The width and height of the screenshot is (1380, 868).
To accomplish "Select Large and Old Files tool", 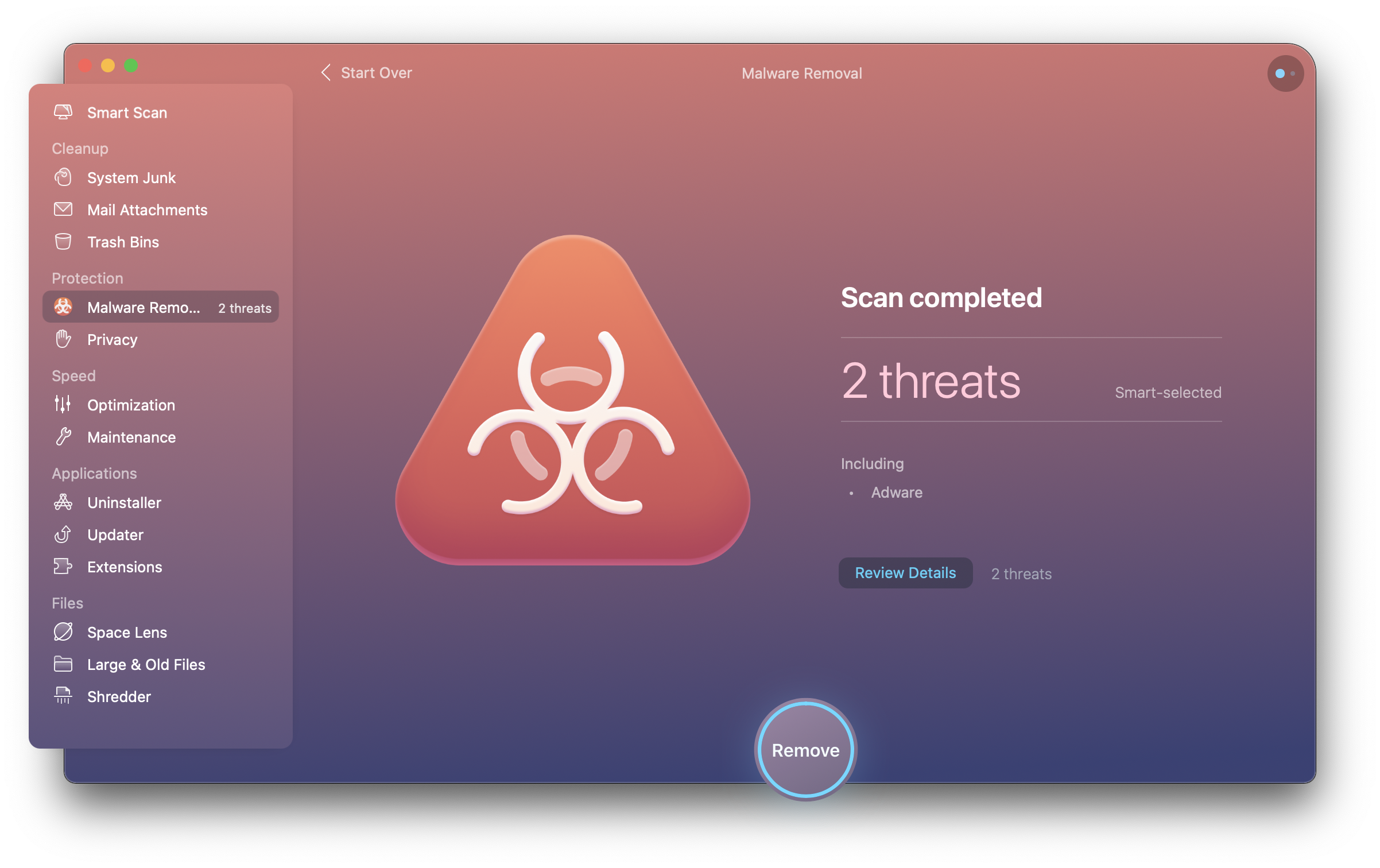I will click(x=146, y=664).
